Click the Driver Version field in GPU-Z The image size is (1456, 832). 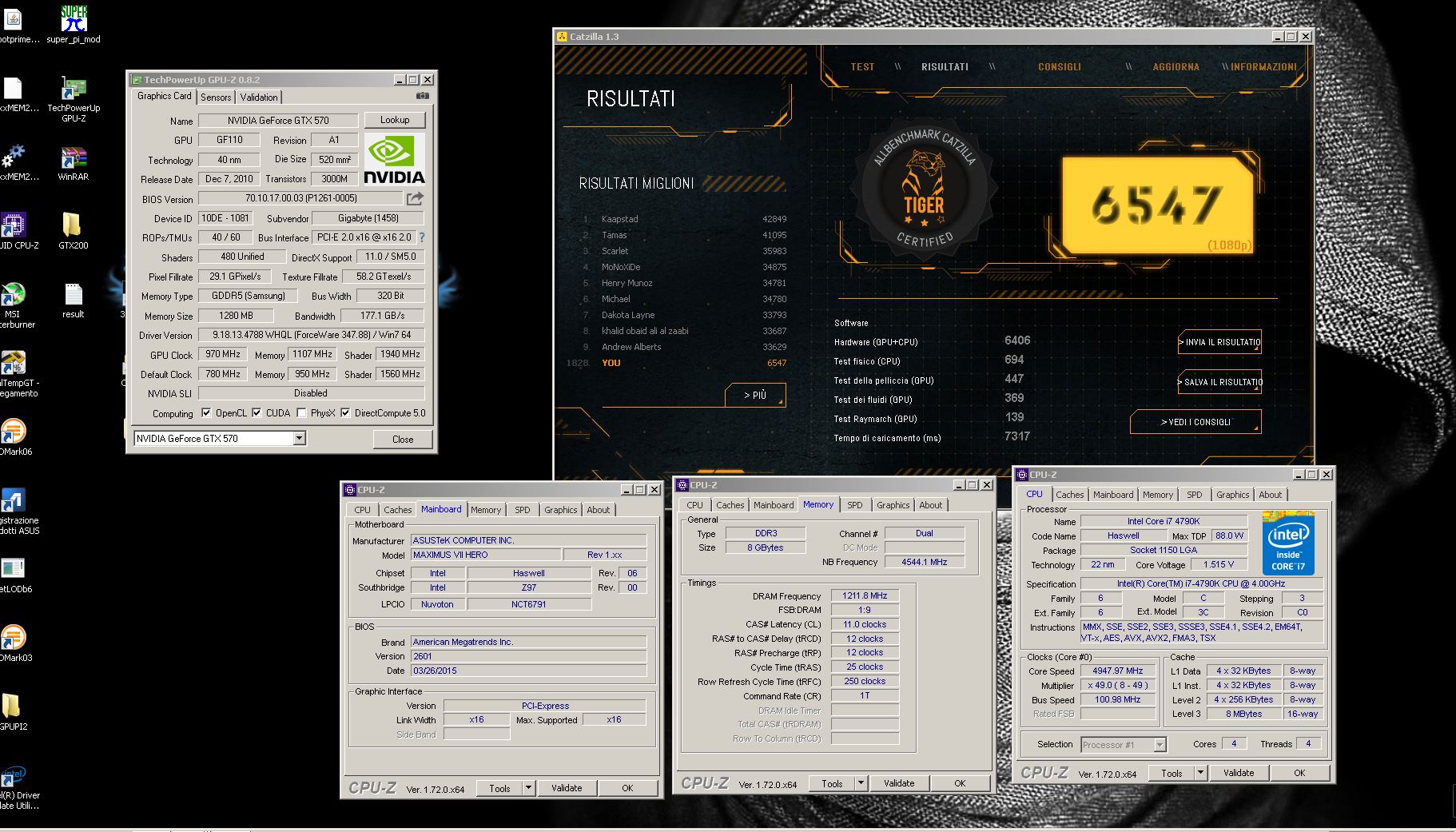click(311, 335)
